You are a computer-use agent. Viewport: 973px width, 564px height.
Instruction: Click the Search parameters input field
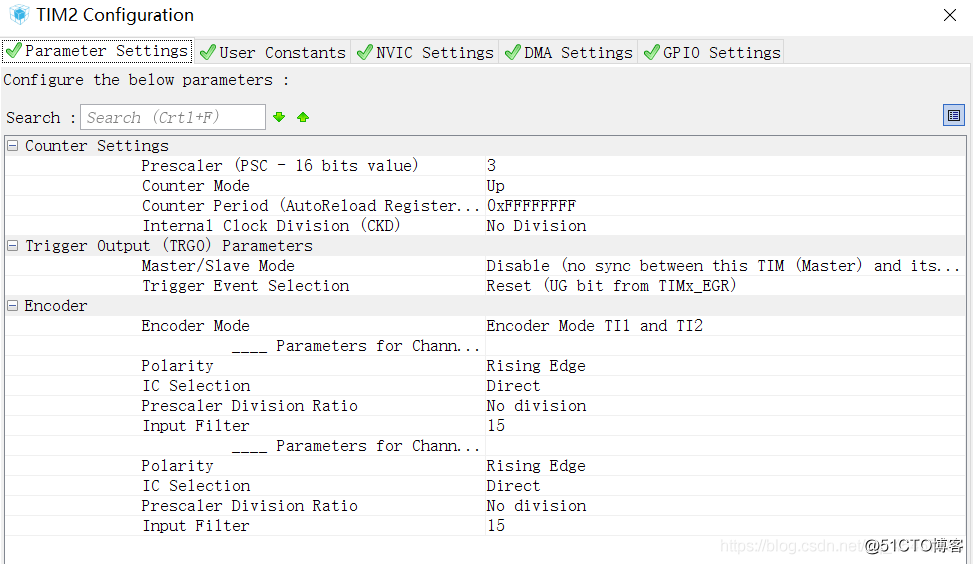172,117
